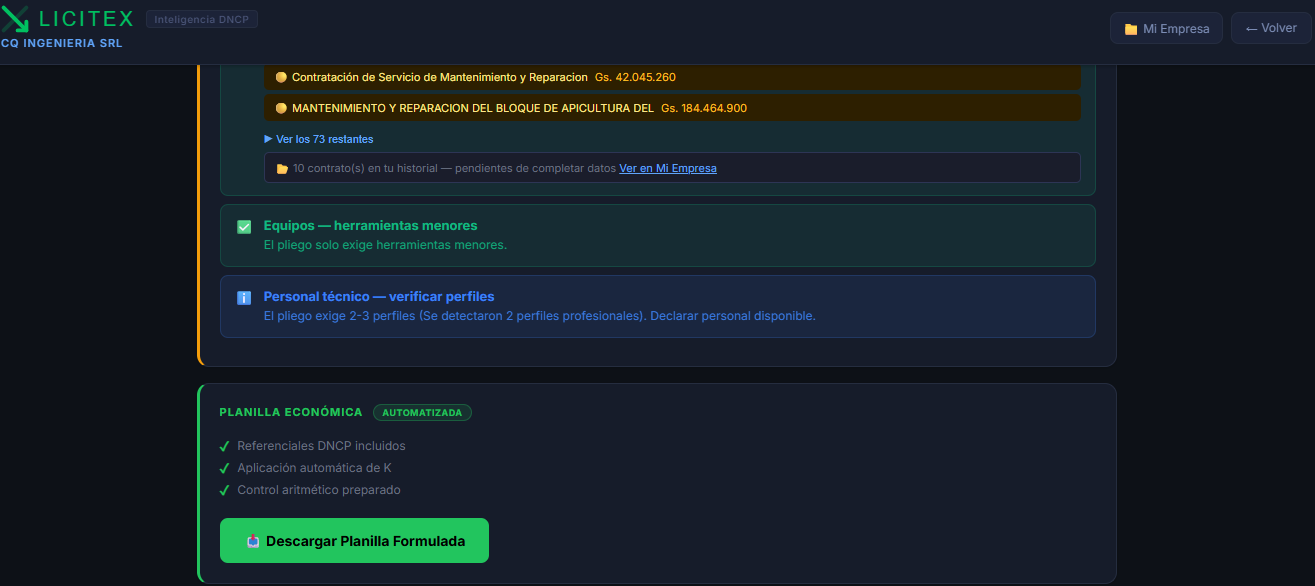Click the green check icon for Equipos
Image resolution: width=1315 pixels, height=586 pixels.
pos(244,227)
